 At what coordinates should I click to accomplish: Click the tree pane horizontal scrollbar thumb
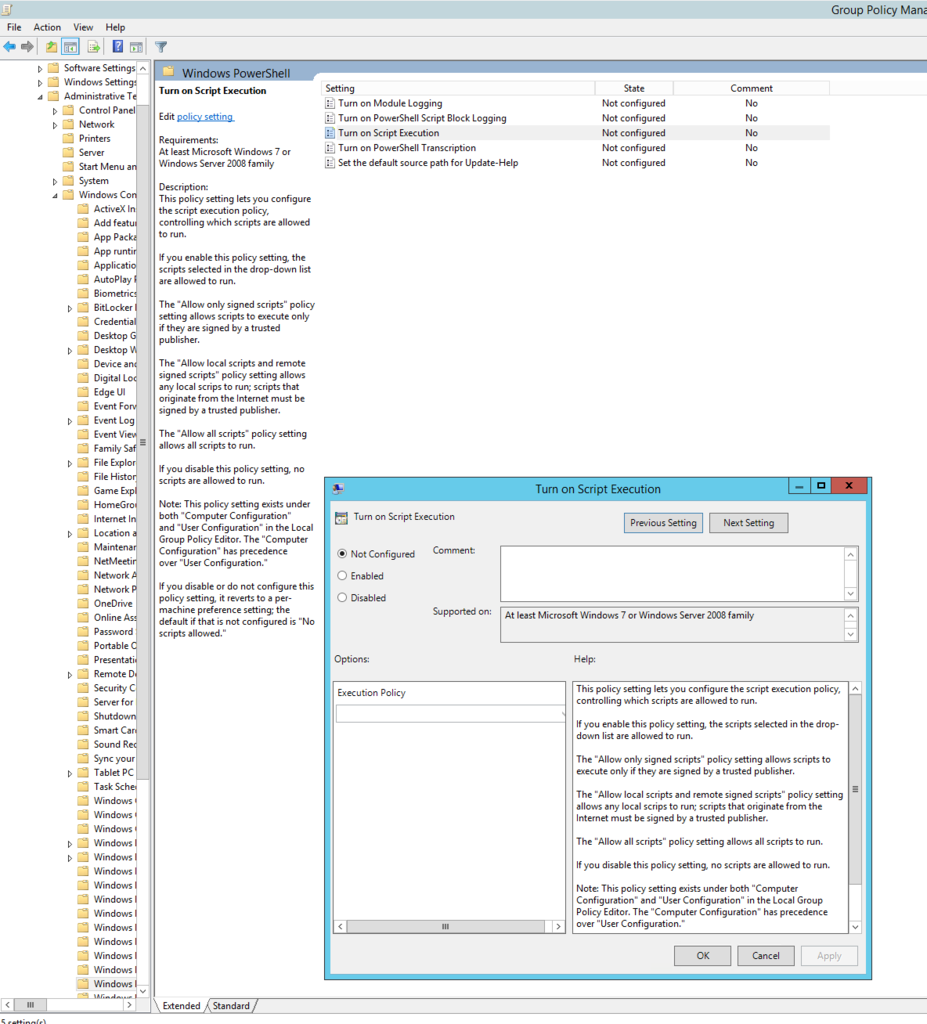pyautogui.click(x=30, y=1004)
